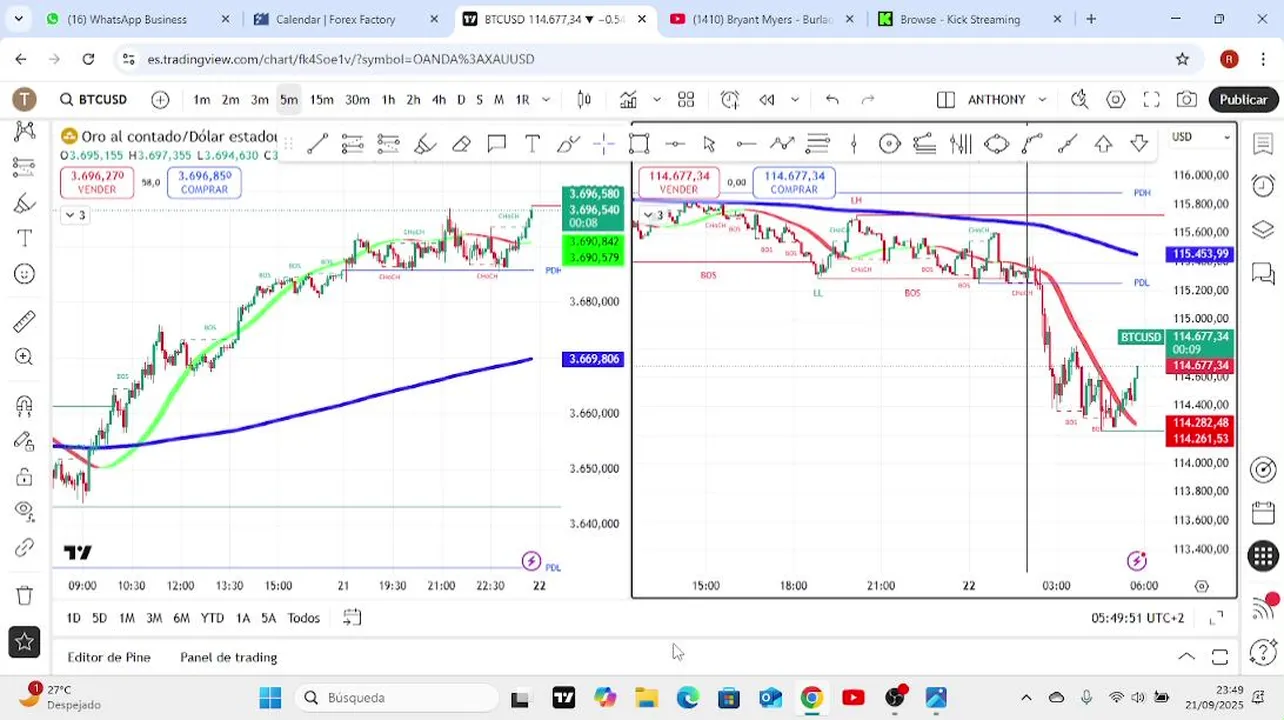This screenshot has height=720, width=1284.
Task: Click the COMPRAR button on BTCUSD chart
Action: pyautogui.click(x=794, y=182)
